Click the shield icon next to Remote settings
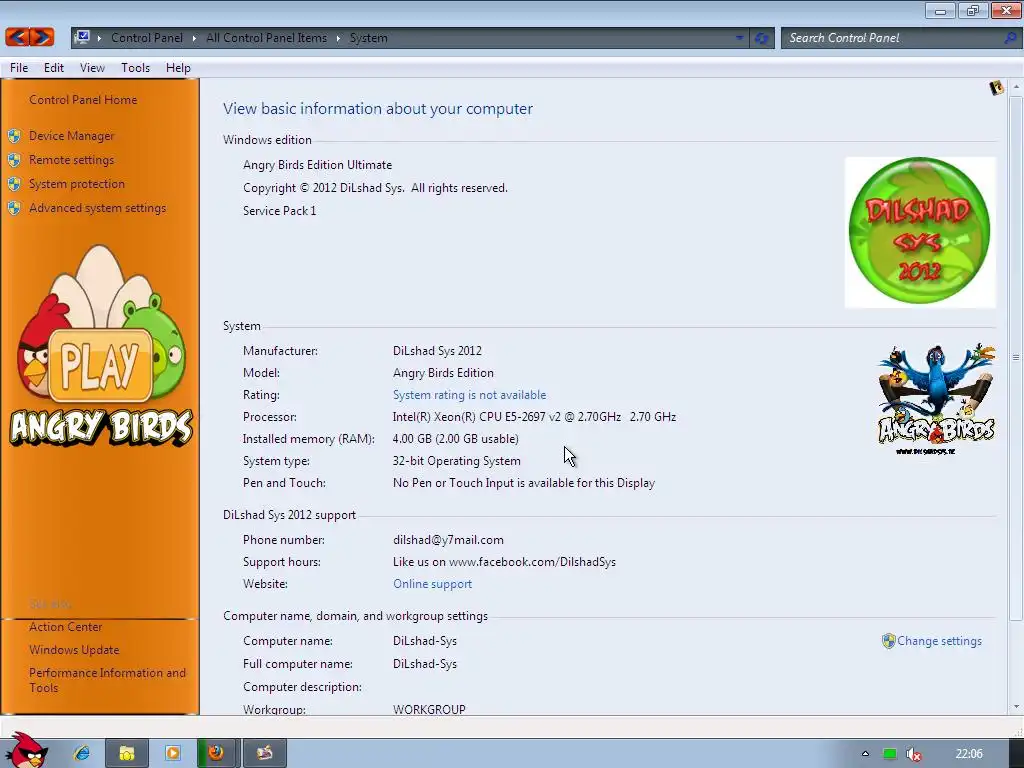This screenshot has height=768, width=1024. 14,160
